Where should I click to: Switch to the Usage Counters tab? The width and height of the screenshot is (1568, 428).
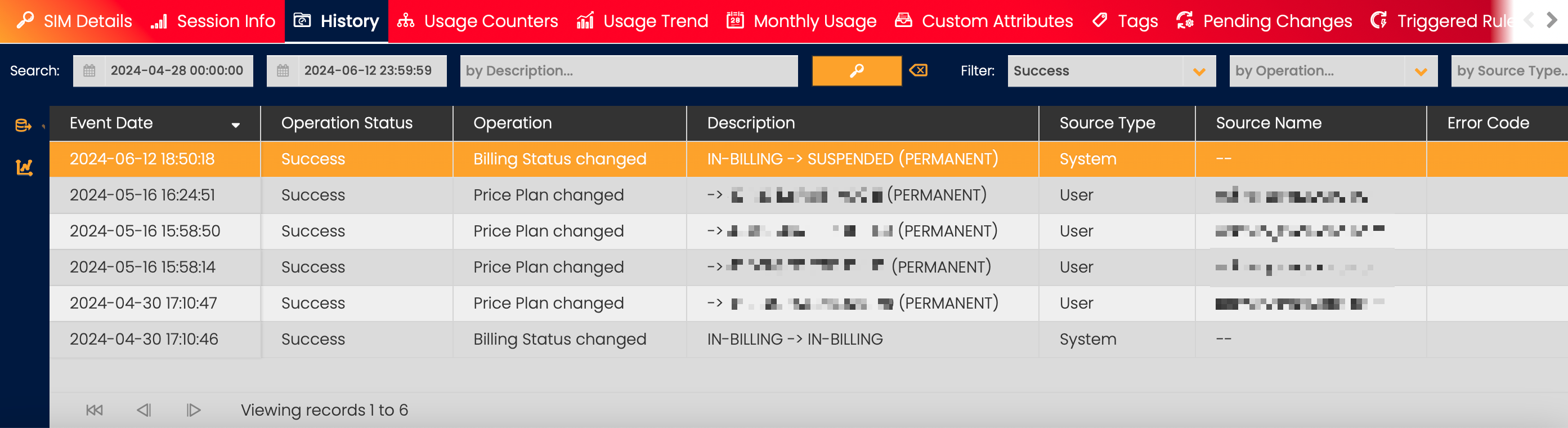(x=477, y=21)
